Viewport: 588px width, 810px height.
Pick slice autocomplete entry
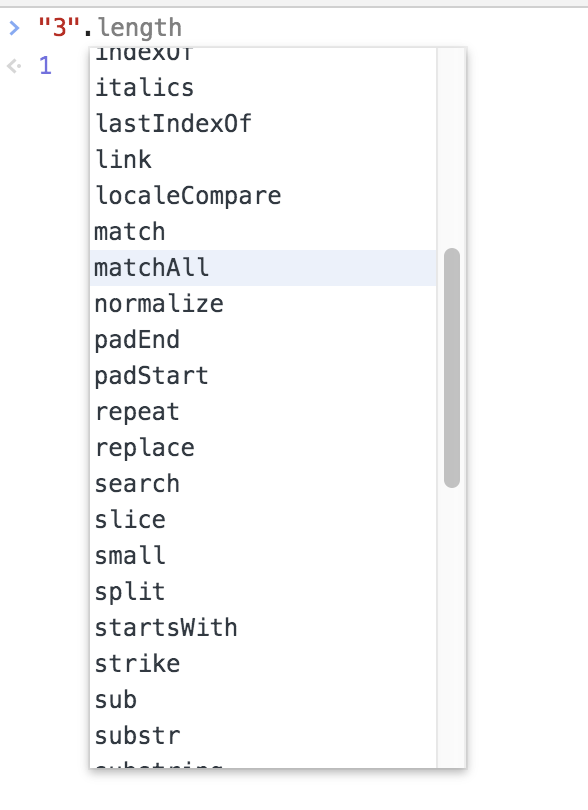(263, 520)
